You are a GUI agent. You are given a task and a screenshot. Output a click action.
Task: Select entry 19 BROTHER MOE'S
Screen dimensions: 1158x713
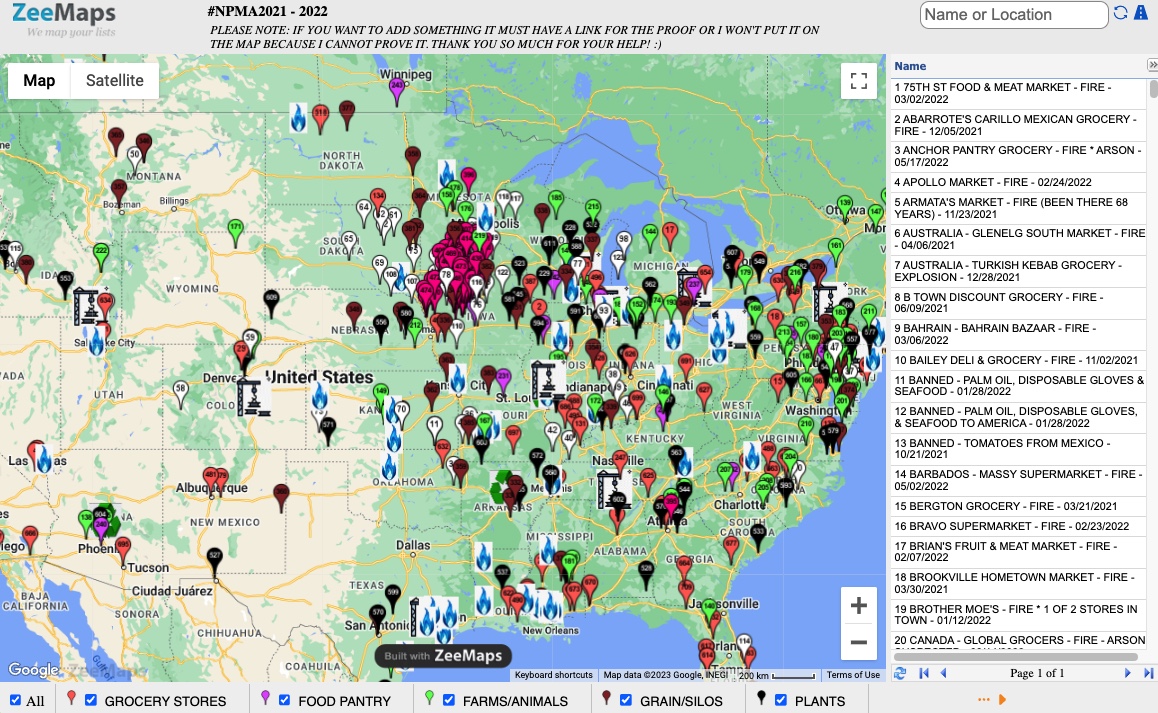tap(1019, 615)
